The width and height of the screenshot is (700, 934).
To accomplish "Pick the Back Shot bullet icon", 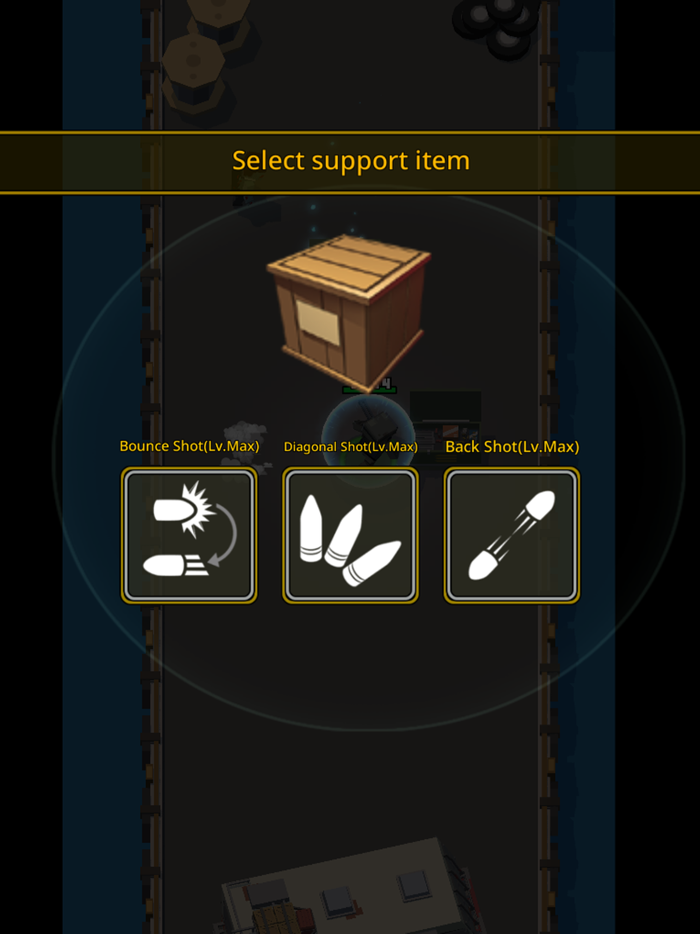I will tap(512, 535).
